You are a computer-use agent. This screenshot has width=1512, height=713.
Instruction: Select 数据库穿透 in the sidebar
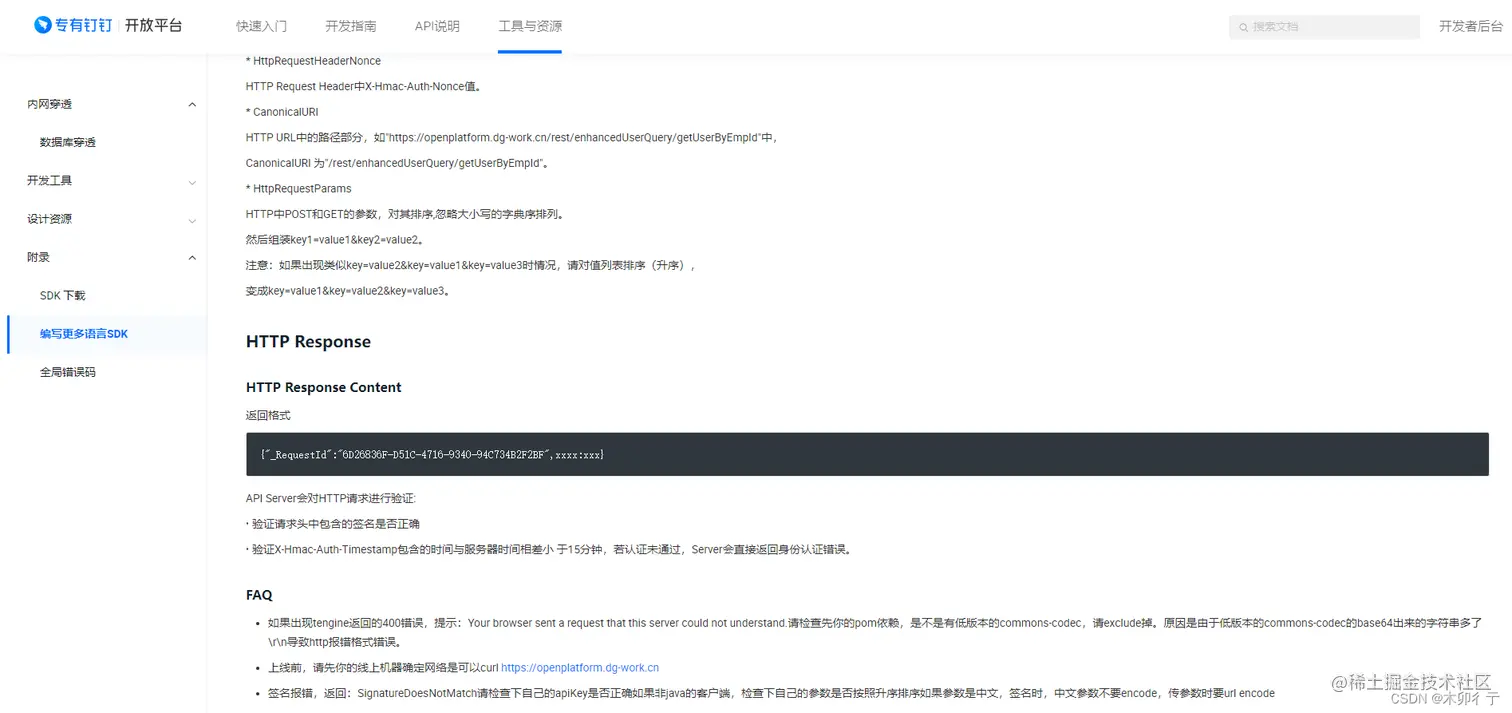(69, 141)
